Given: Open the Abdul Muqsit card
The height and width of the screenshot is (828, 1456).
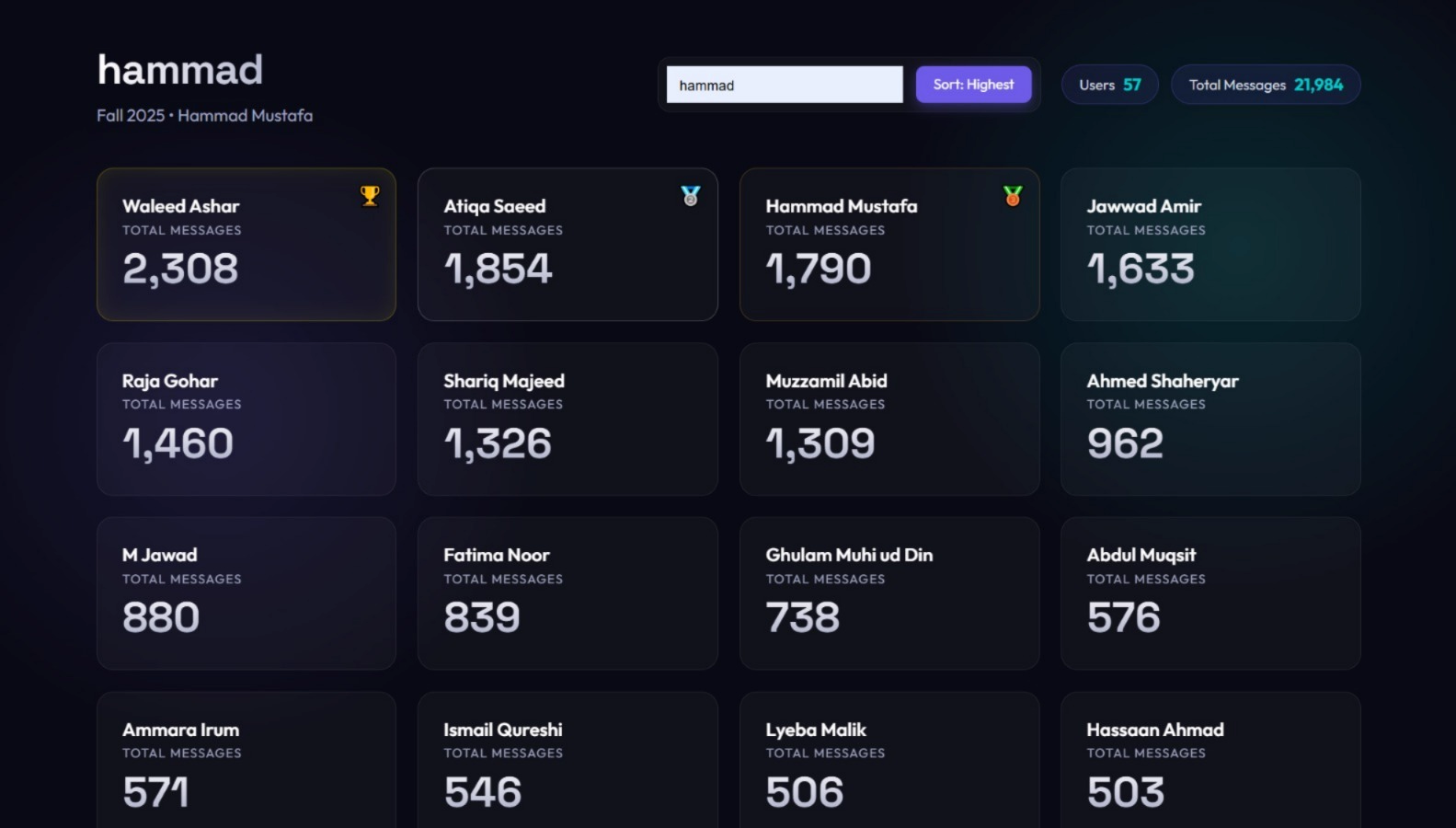Looking at the screenshot, I should 1210,593.
